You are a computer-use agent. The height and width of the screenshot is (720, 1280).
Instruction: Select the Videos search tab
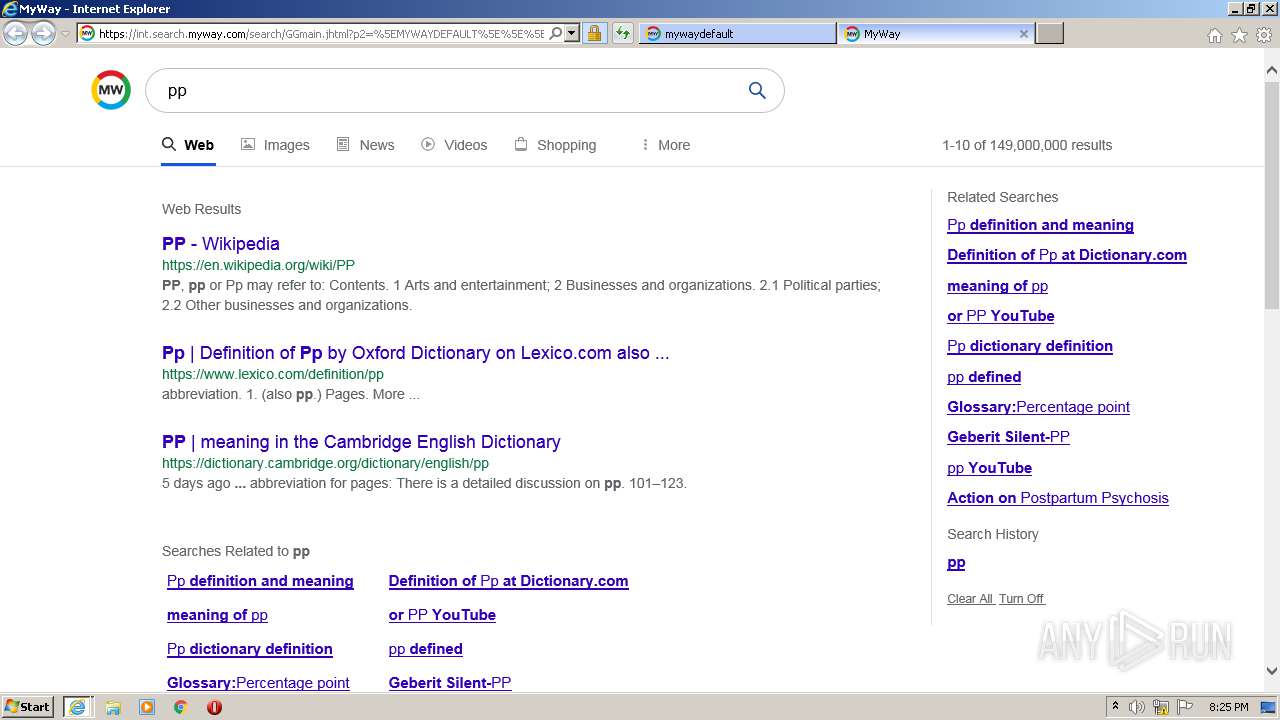click(454, 145)
